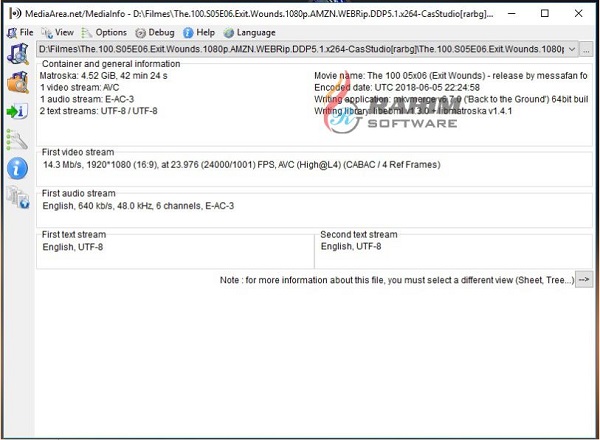Click "2 text streams: UTF-8 / UTF-8" line

99,111
